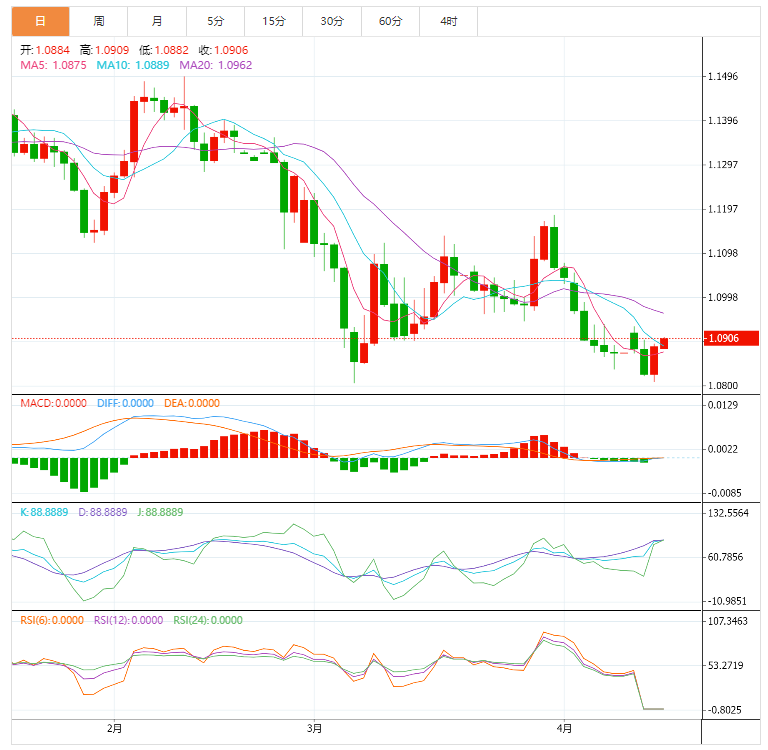Image resolution: width=768 pixels, height=750 pixels.
Task: Select the 日 daily chart tab
Action: (41, 21)
